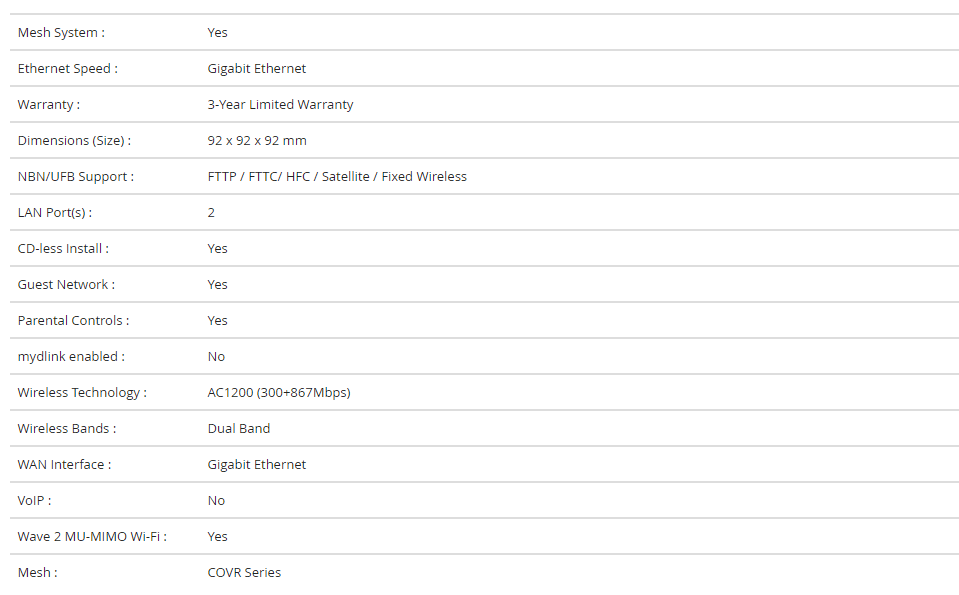Click the Wave 2 MU-MIMO Wi-Fi label

tap(92, 537)
